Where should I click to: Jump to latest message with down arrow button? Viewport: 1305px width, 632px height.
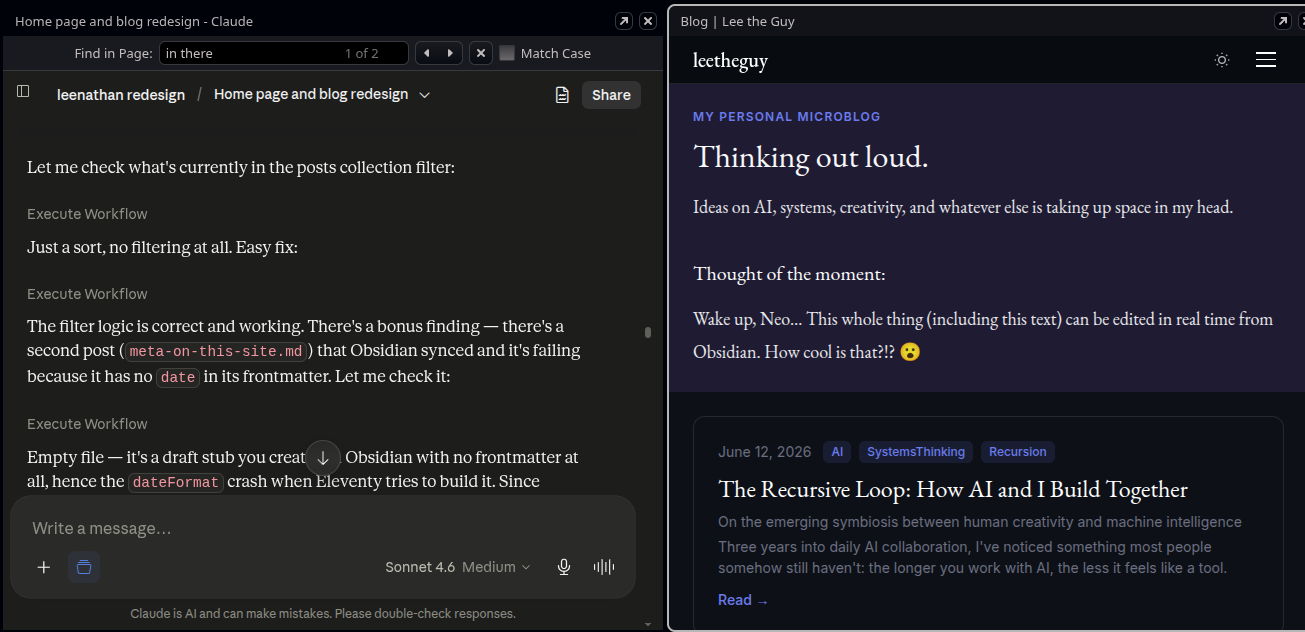pyautogui.click(x=323, y=458)
